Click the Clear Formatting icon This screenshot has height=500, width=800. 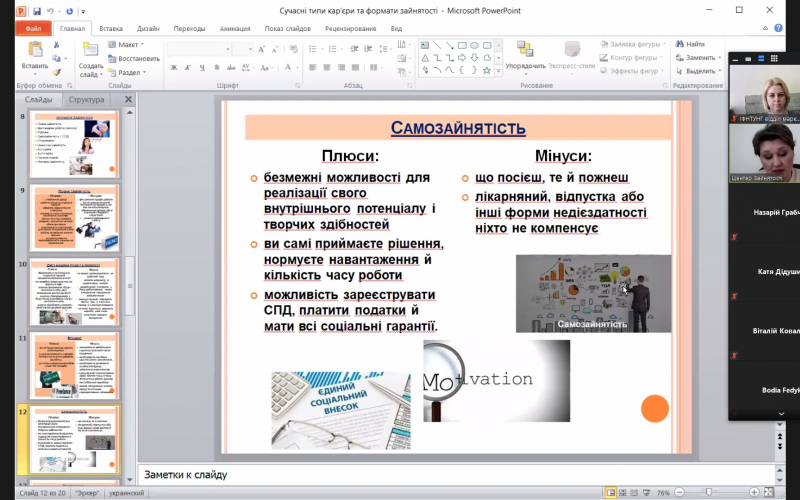point(293,49)
